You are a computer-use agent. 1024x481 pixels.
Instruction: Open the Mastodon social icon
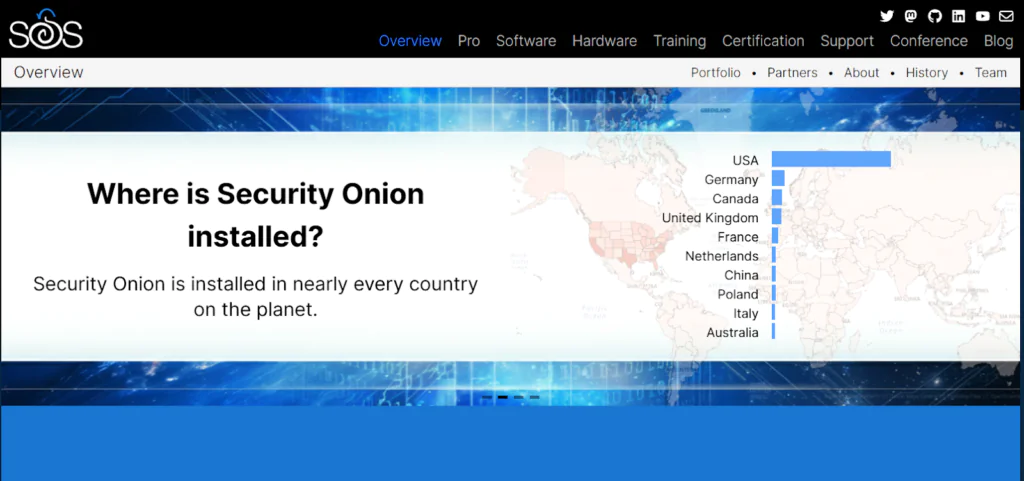(x=910, y=16)
